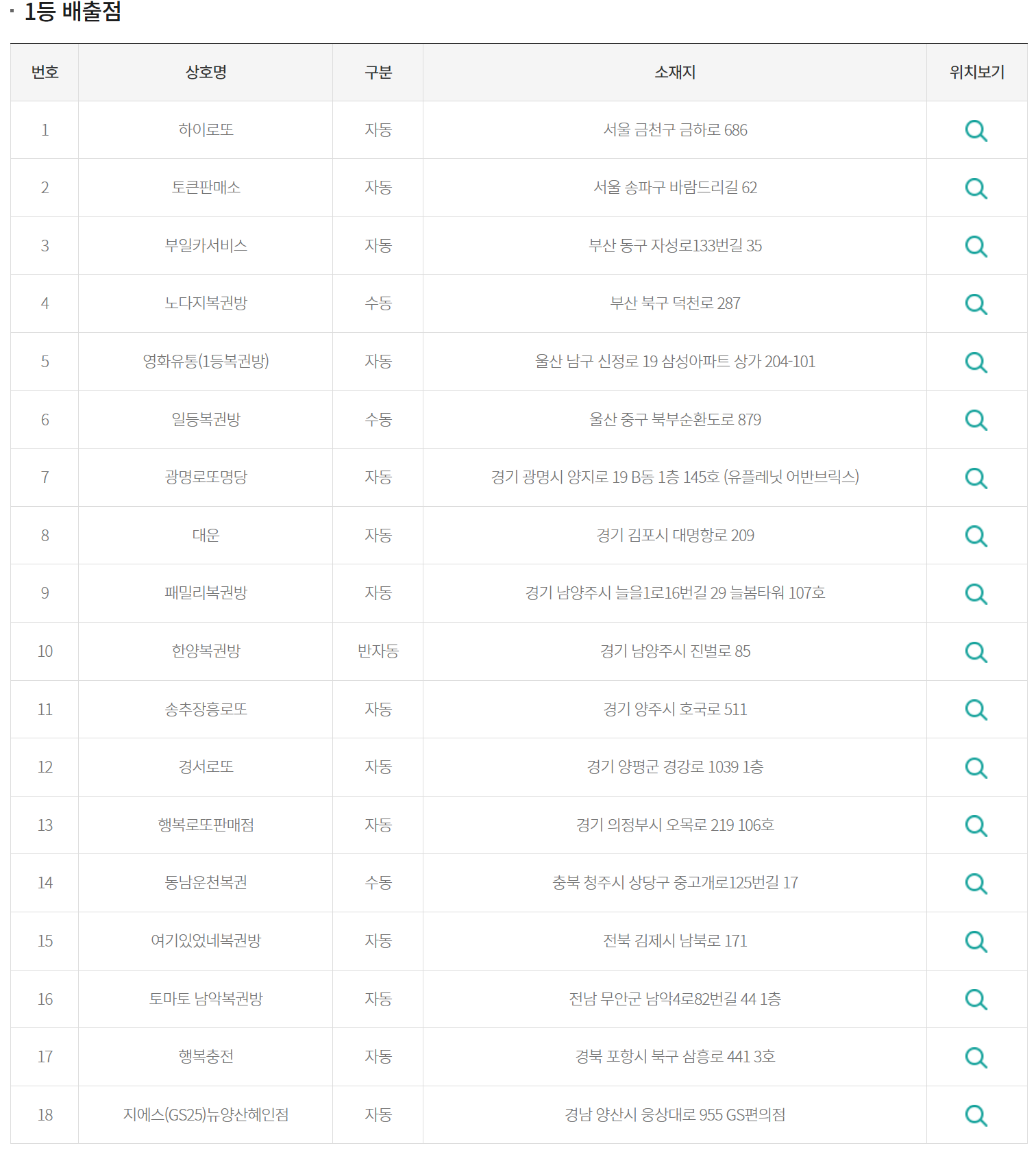Screen dimensions: 1036x1150
Task: View 영화유통(1등복권방) location in Ulsan
Action: coord(976,362)
